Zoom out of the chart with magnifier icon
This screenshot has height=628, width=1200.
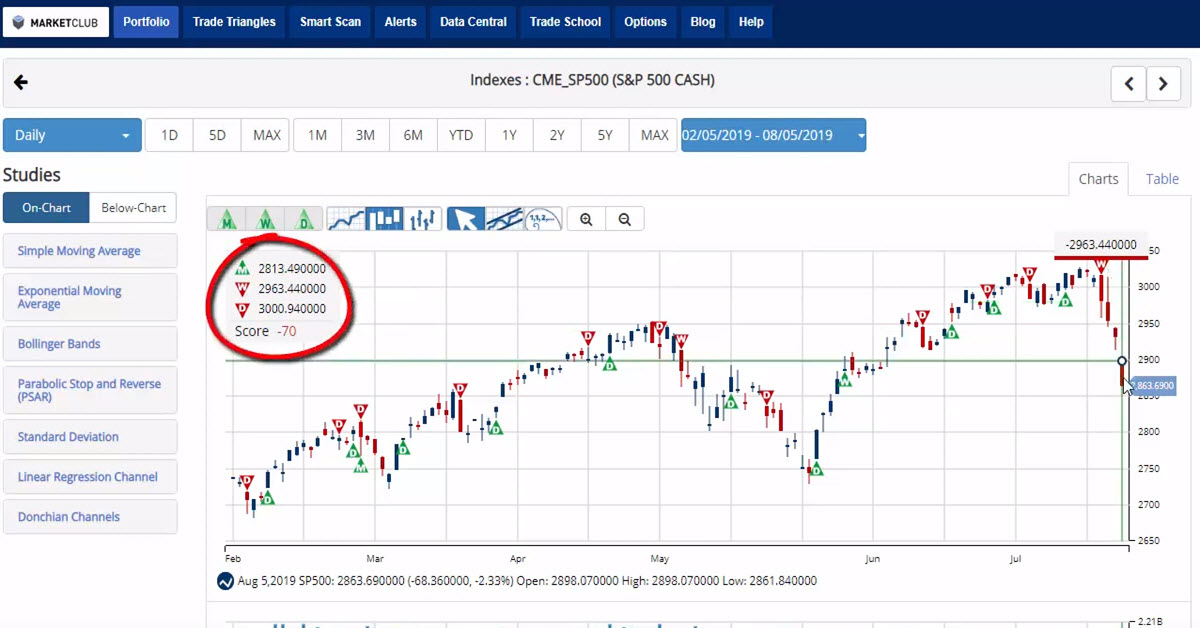(x=624, y=218)
